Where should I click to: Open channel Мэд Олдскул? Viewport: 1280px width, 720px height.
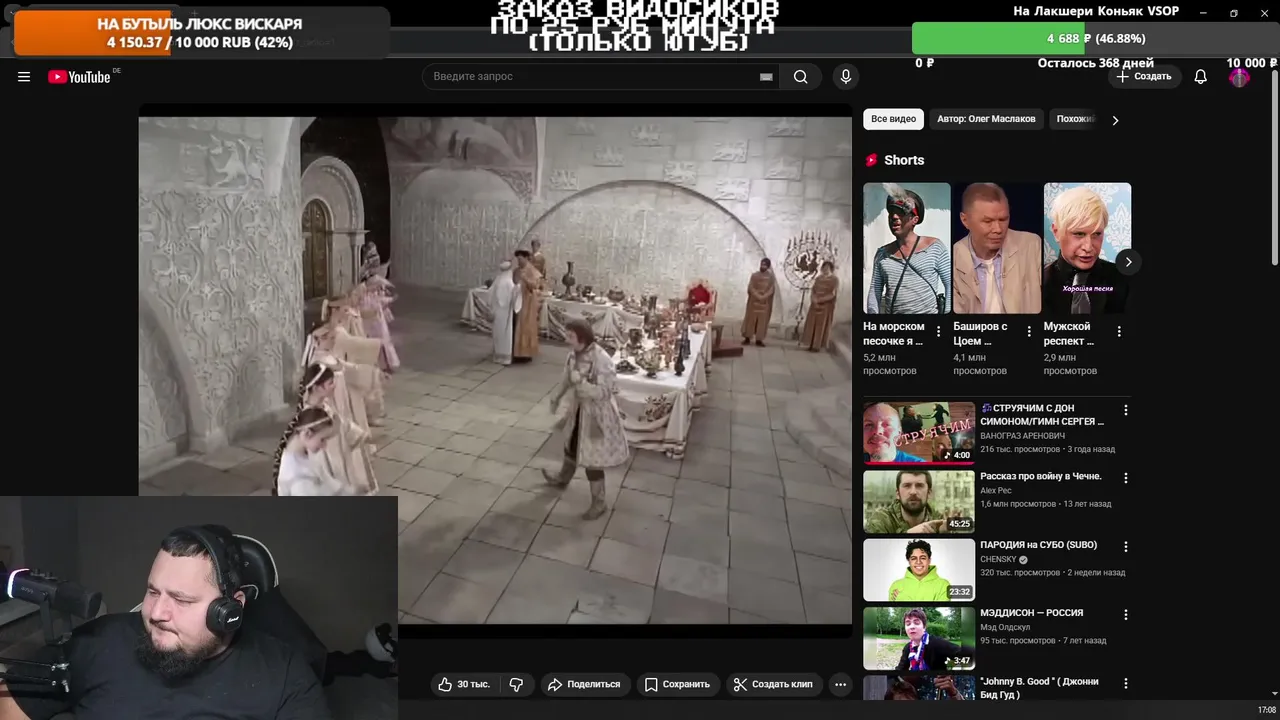tap(1003, 627)
